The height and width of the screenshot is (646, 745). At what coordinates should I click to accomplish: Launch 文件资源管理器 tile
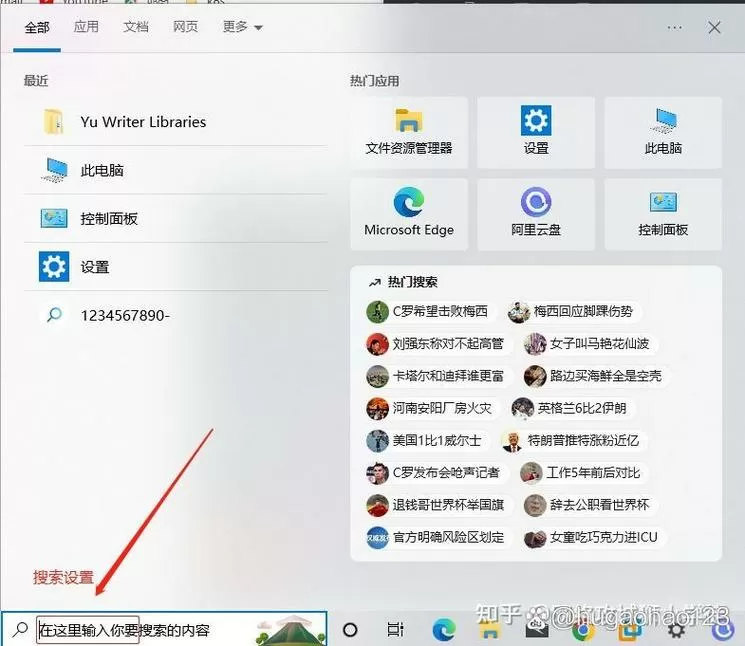point(409,133)
